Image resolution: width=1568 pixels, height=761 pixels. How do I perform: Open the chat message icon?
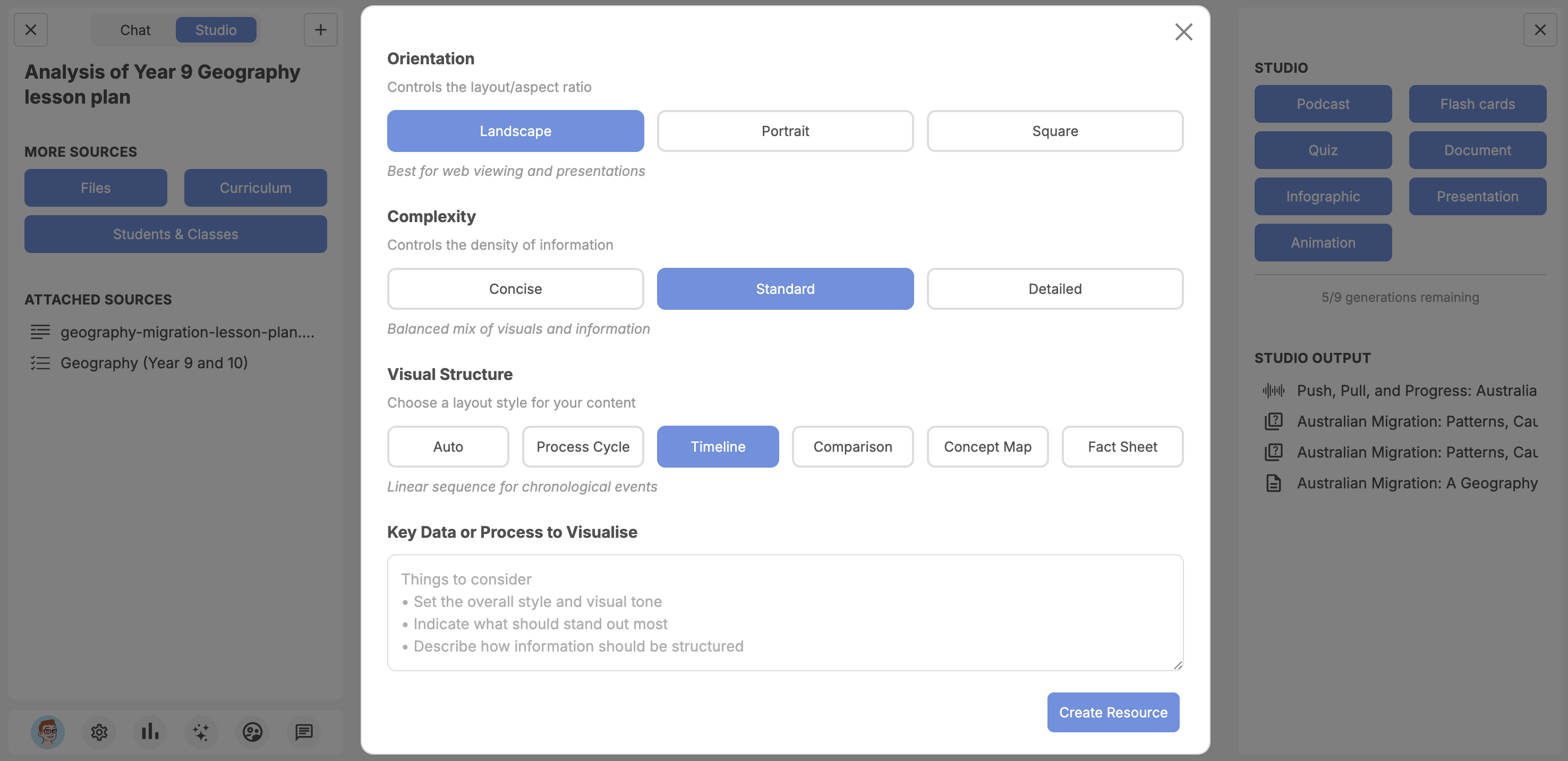click(x=304, y=732)
